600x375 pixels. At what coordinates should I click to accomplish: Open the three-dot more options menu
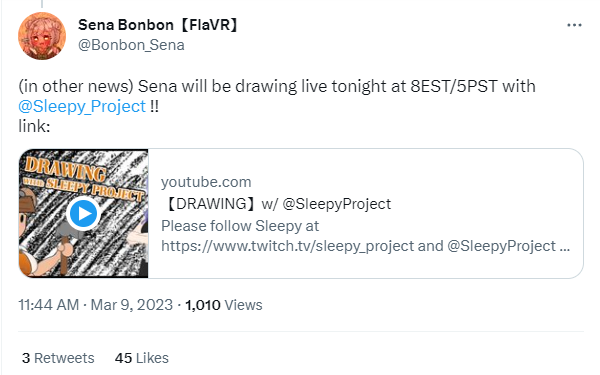point(574,25)
